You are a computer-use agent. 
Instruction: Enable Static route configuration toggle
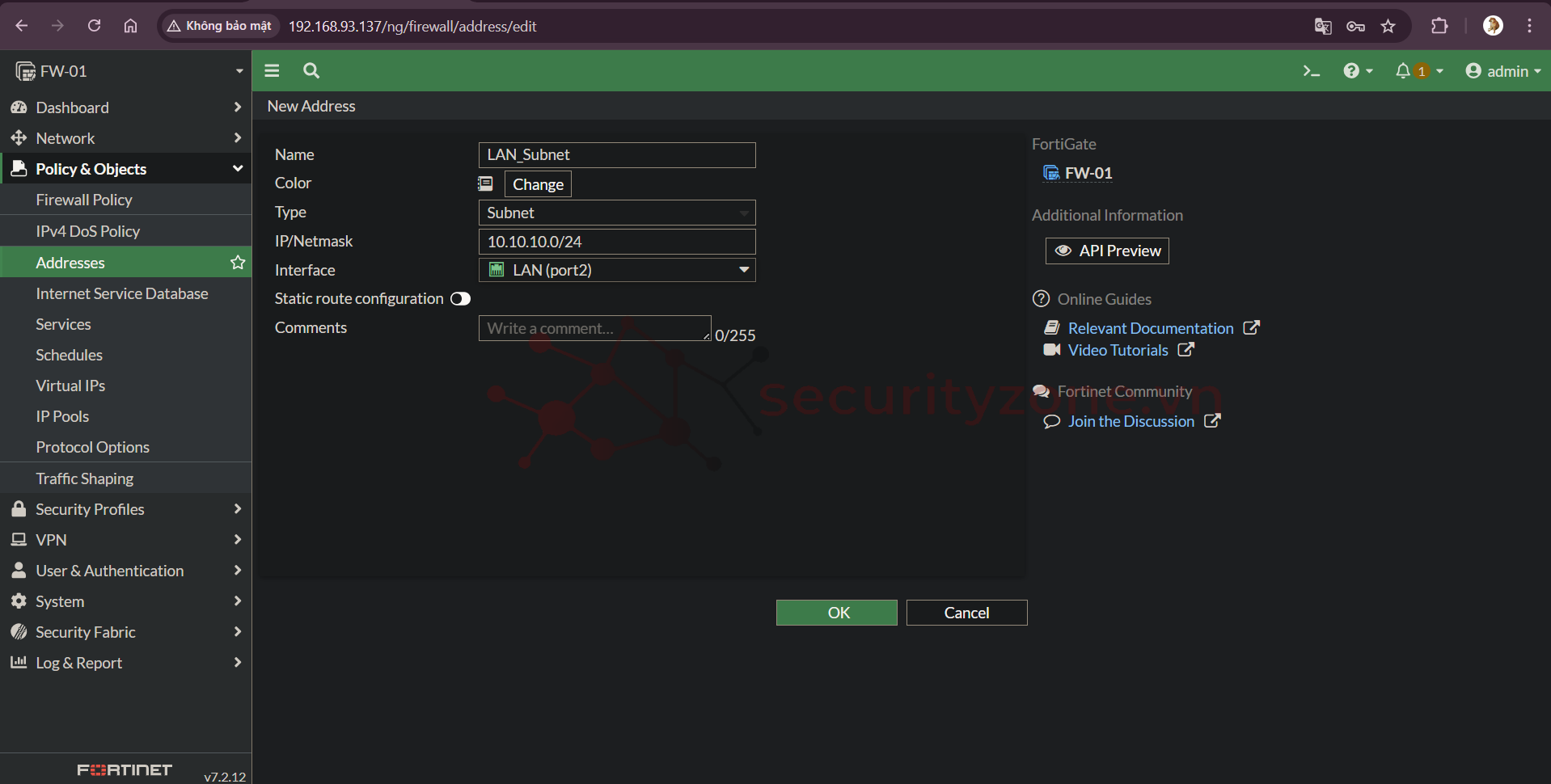pyautogui.click(x=461, y=299)
